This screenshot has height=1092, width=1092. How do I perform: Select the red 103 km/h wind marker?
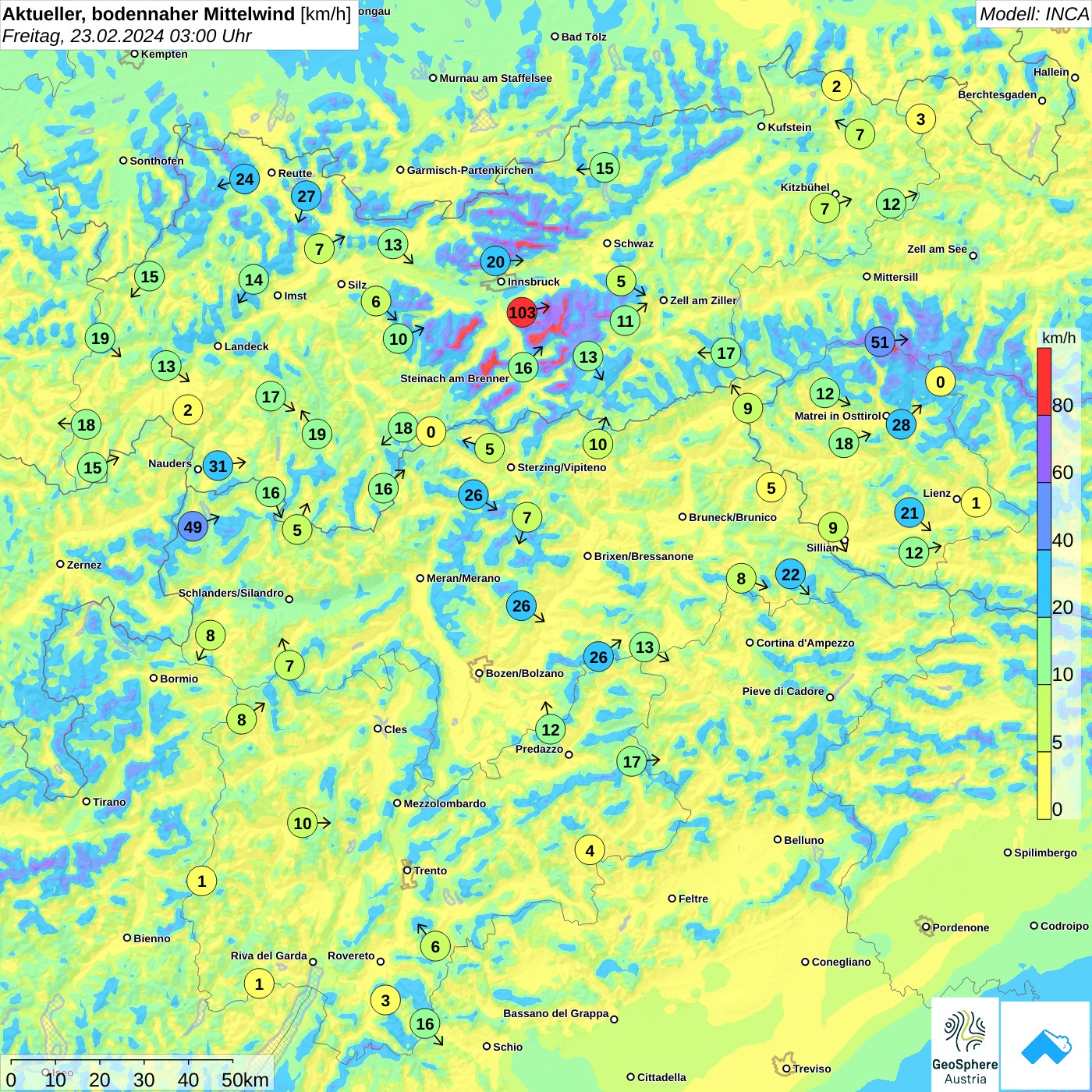[x=522, y=313]
